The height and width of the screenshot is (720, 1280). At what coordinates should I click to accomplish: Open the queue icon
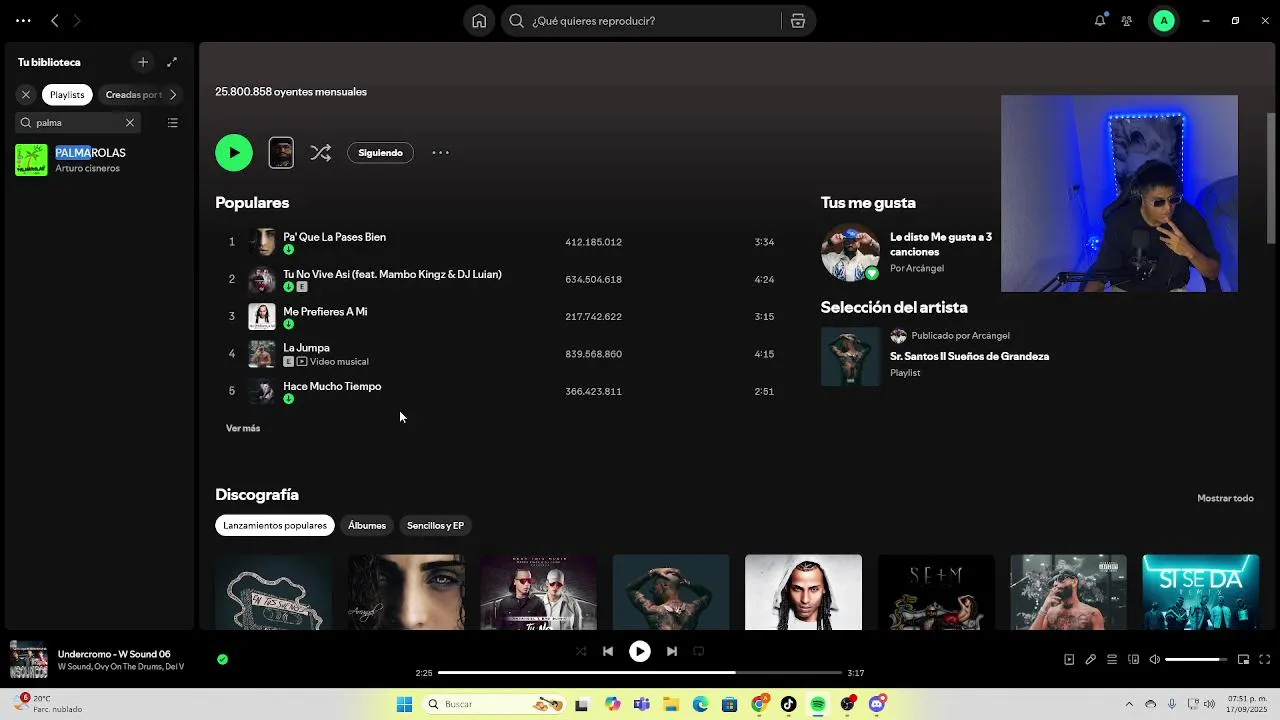1111,659
